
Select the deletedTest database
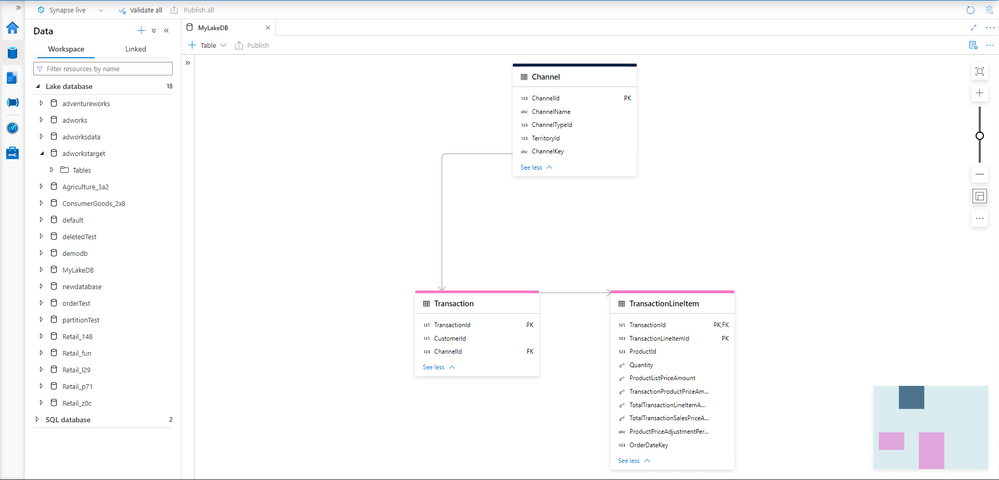point(79,236)
